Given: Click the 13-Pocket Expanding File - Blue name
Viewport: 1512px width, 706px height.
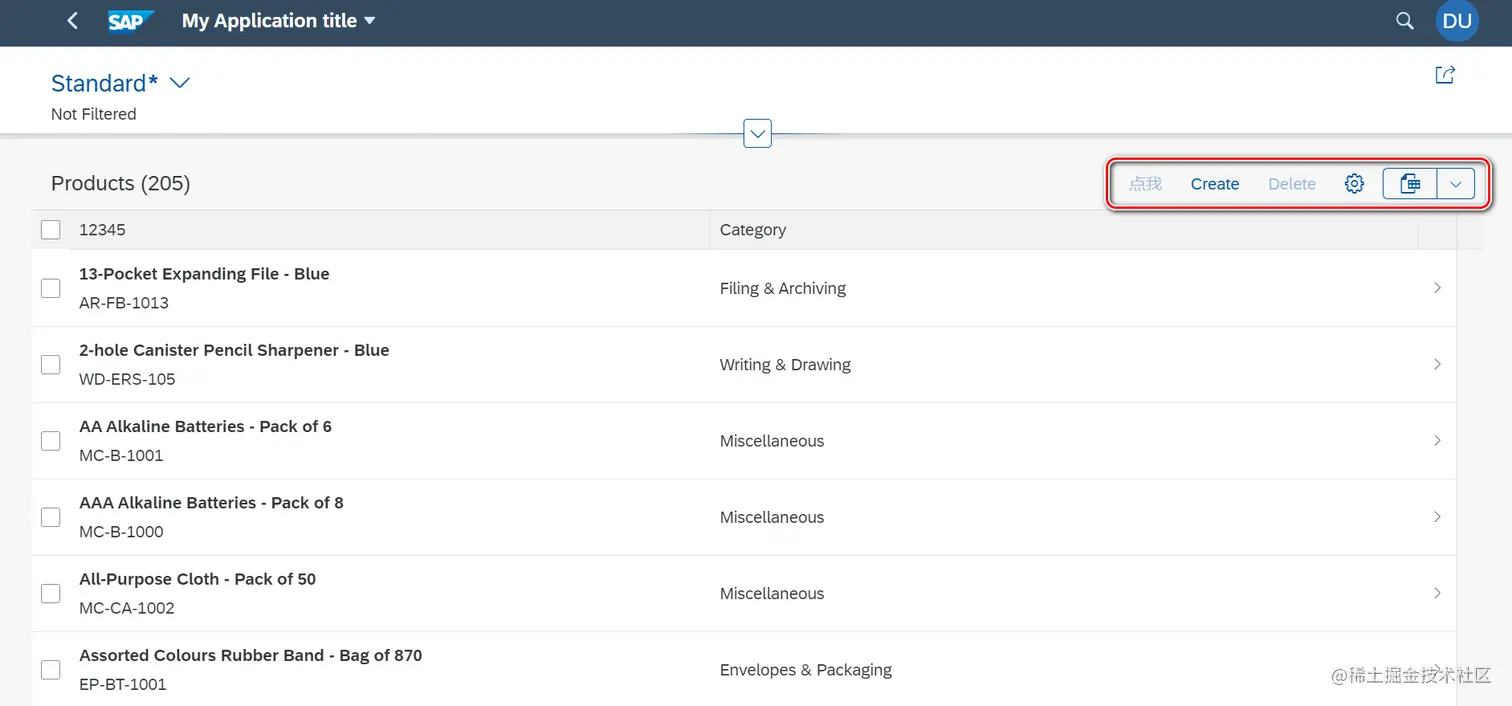Looking at the screenshot, I should click(204, 274).
